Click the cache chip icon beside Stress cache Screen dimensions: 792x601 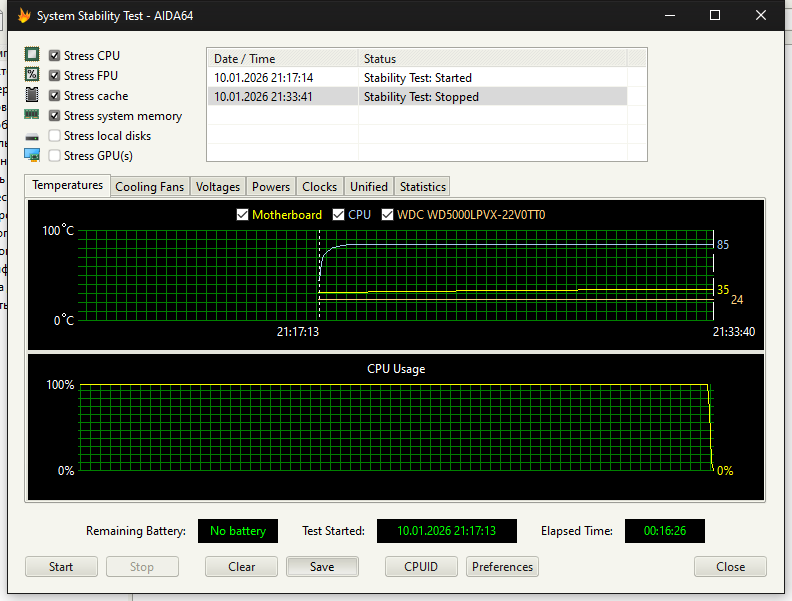click(x=32, y=96)
